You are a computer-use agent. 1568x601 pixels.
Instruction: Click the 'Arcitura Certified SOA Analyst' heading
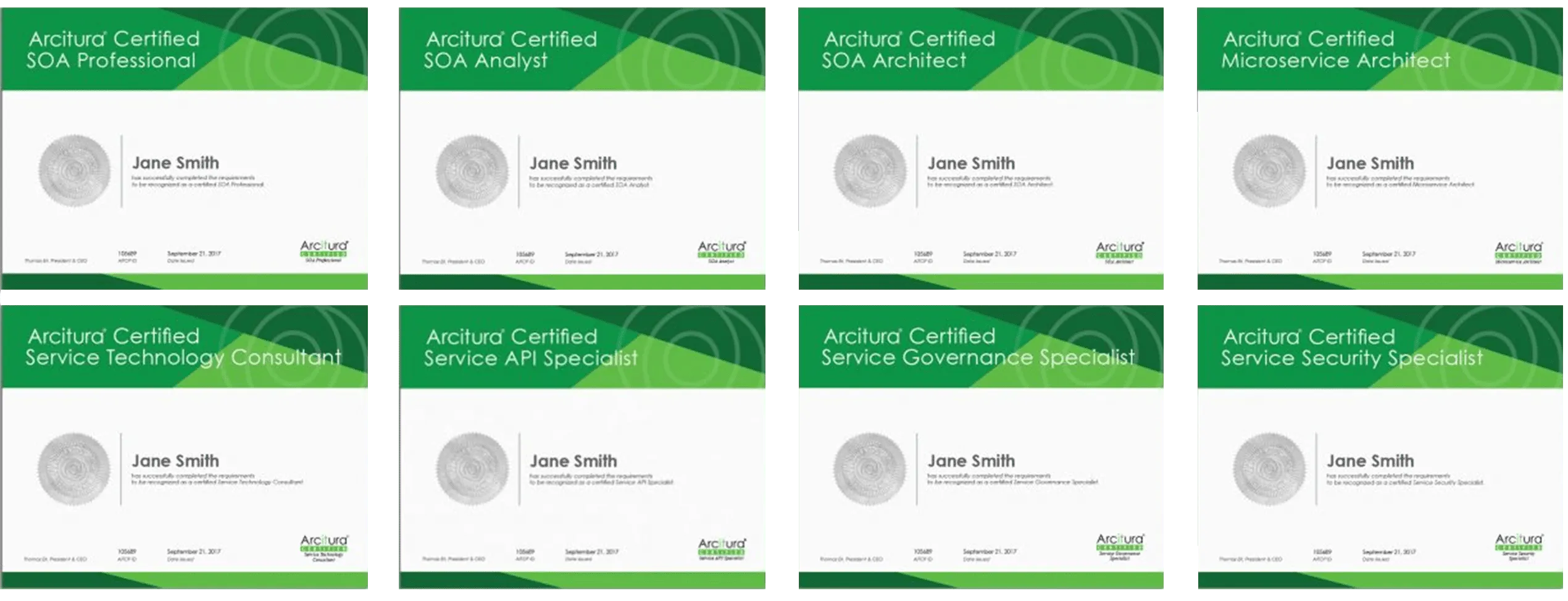[x=511, y=49]
